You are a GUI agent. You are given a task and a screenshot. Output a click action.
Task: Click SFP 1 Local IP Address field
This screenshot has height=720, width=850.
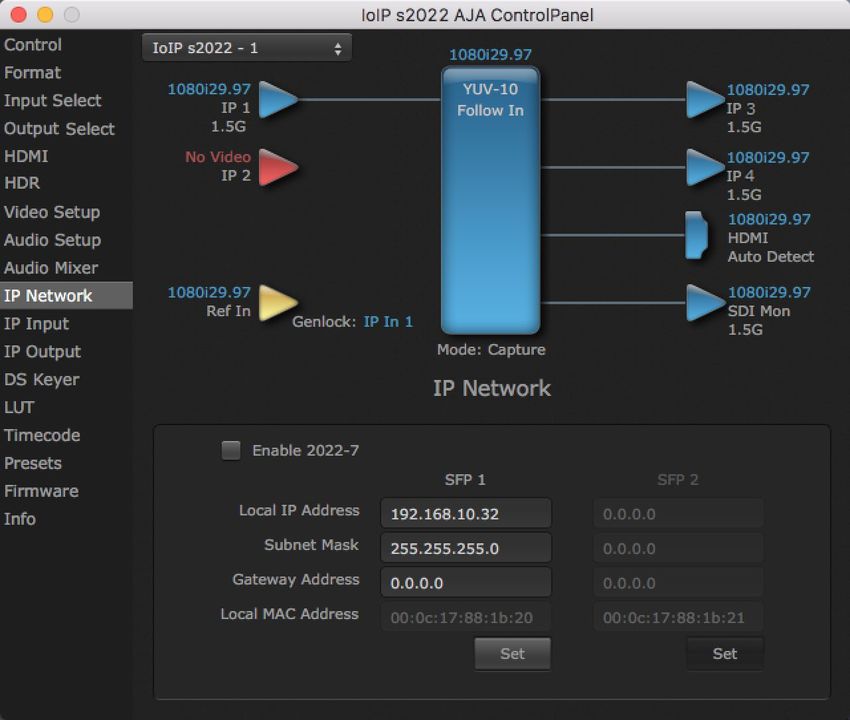tap(466, 513)
